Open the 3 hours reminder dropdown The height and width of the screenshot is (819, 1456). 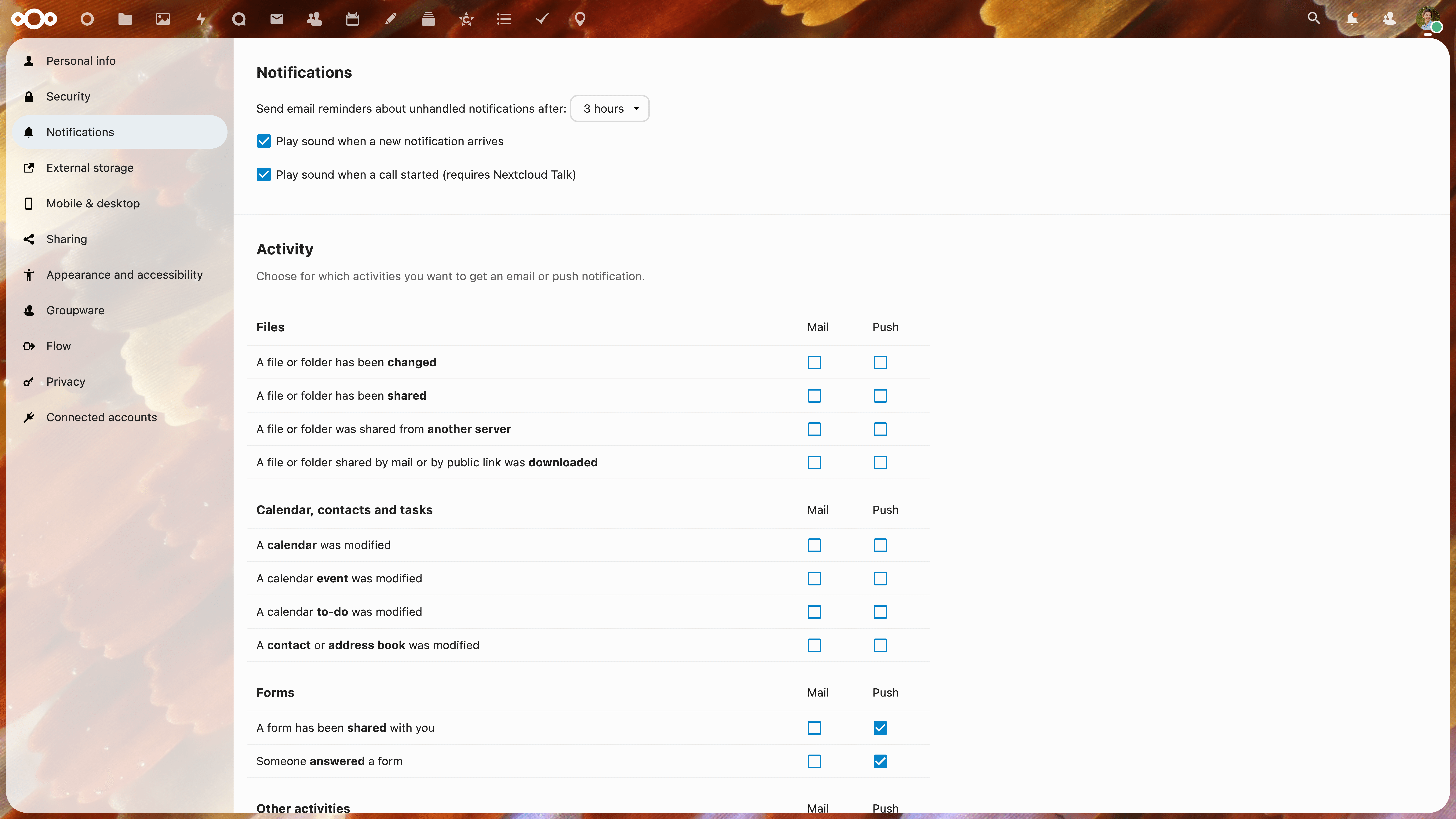click(610, 108)
